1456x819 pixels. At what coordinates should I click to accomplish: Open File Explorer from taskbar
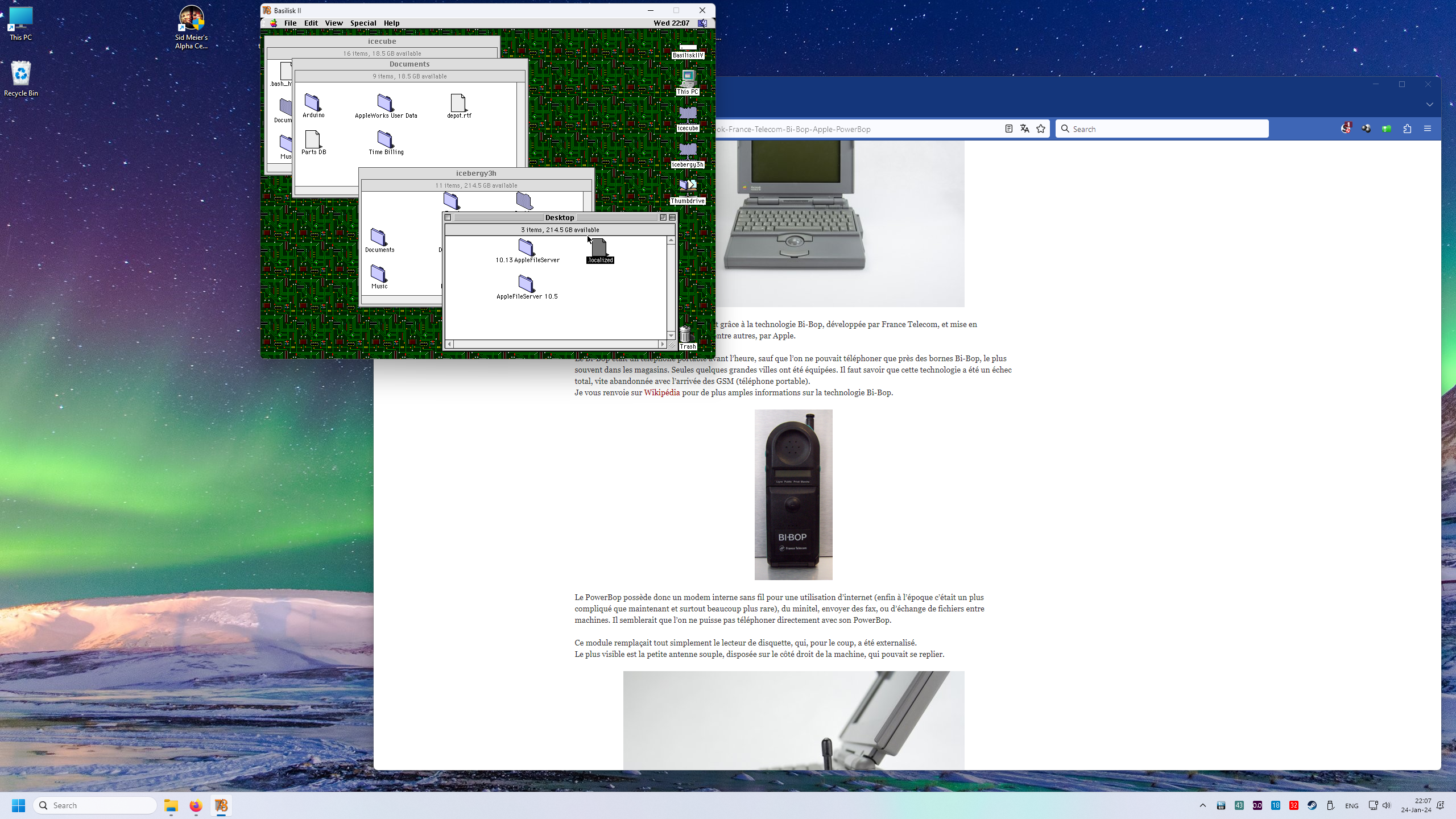point(171,805)
